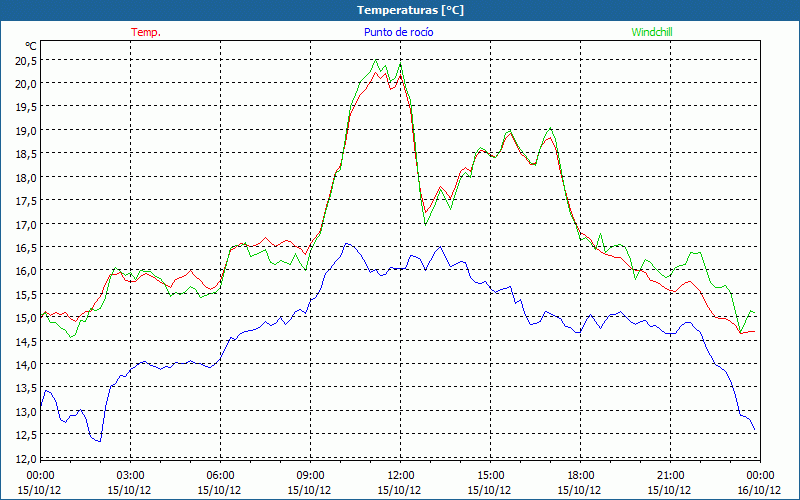Click the '16/10/12' date label
This screenshot has width=800, height=500.
(x=759, y=490)
